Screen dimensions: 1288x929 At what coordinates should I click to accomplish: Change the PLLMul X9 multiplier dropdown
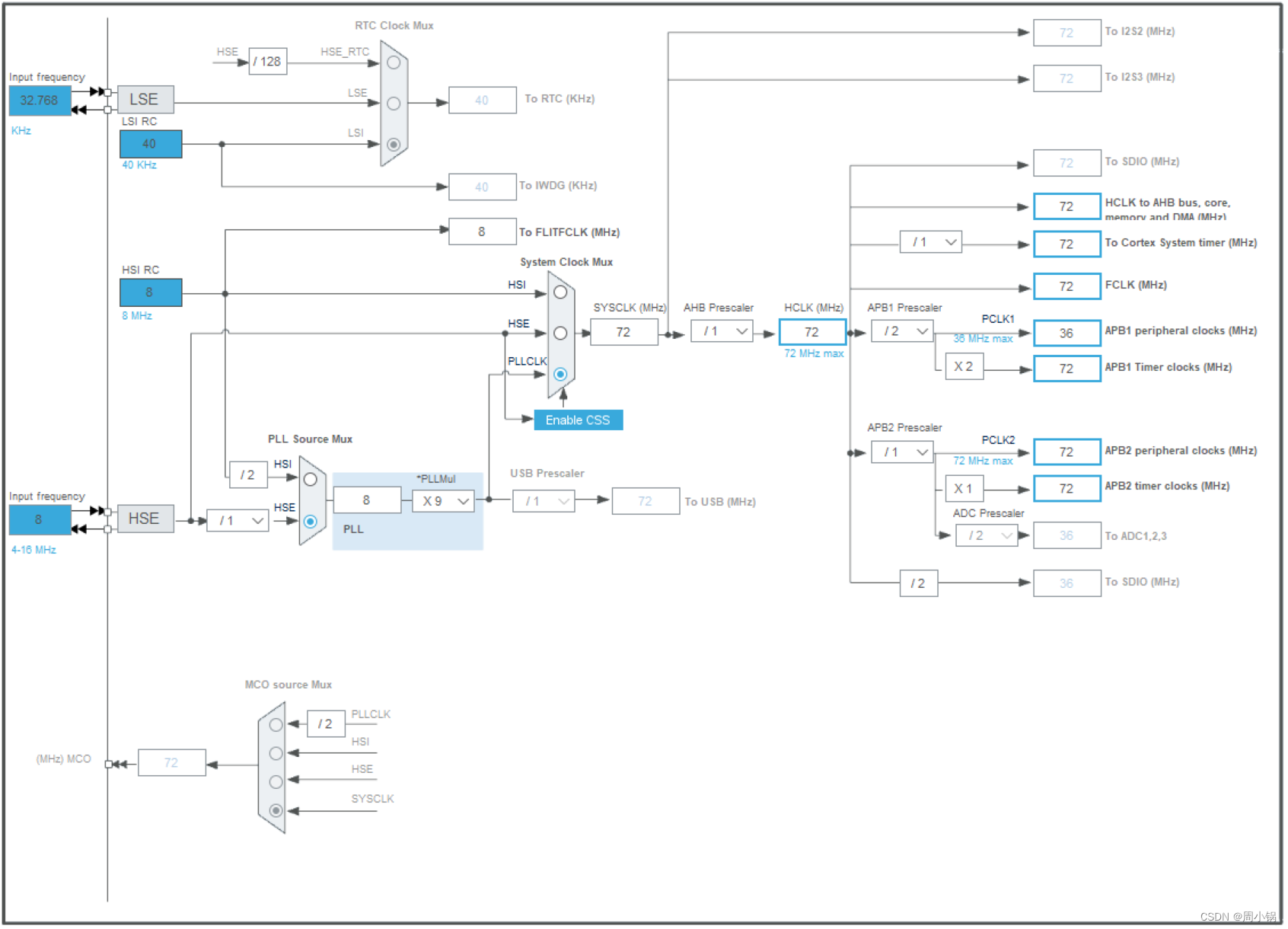point(442,501)
